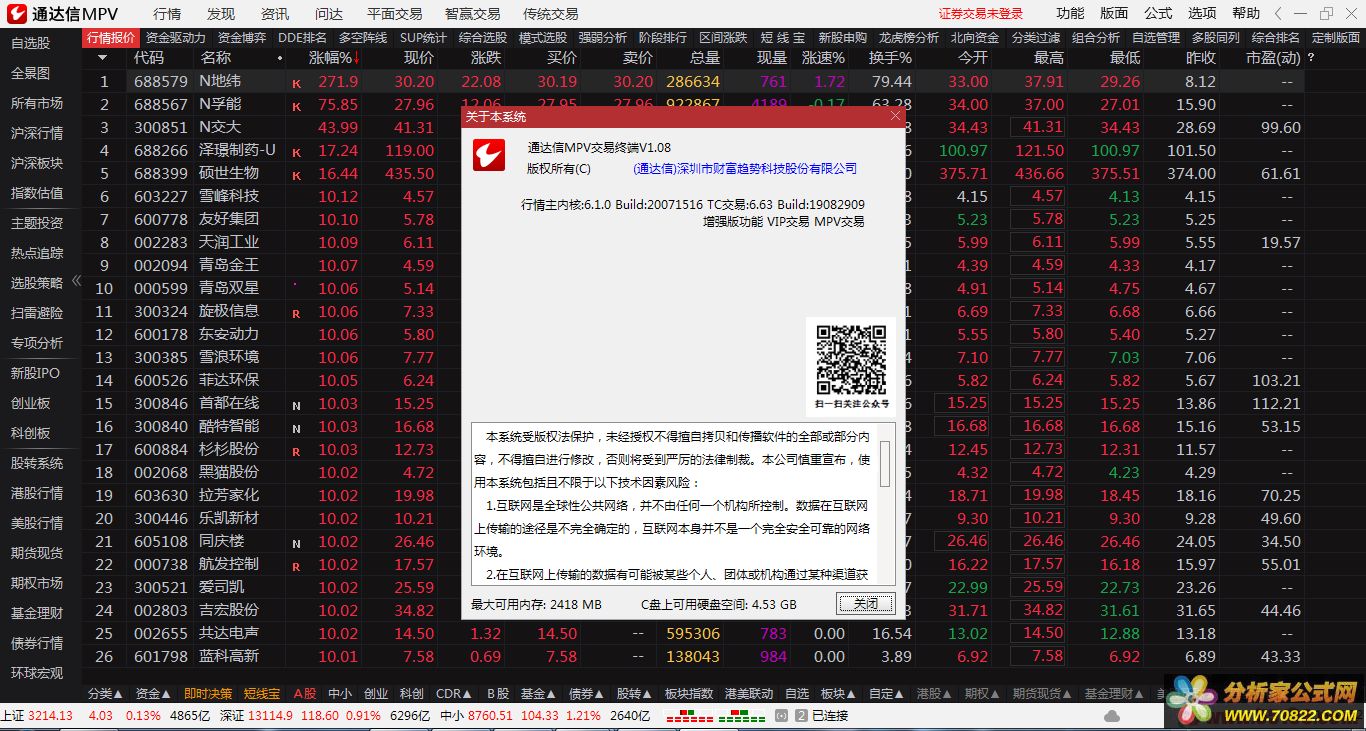1366x731 pixels.
Task: Click the cloud icon in status bar
Action: tap(1111, 716)
